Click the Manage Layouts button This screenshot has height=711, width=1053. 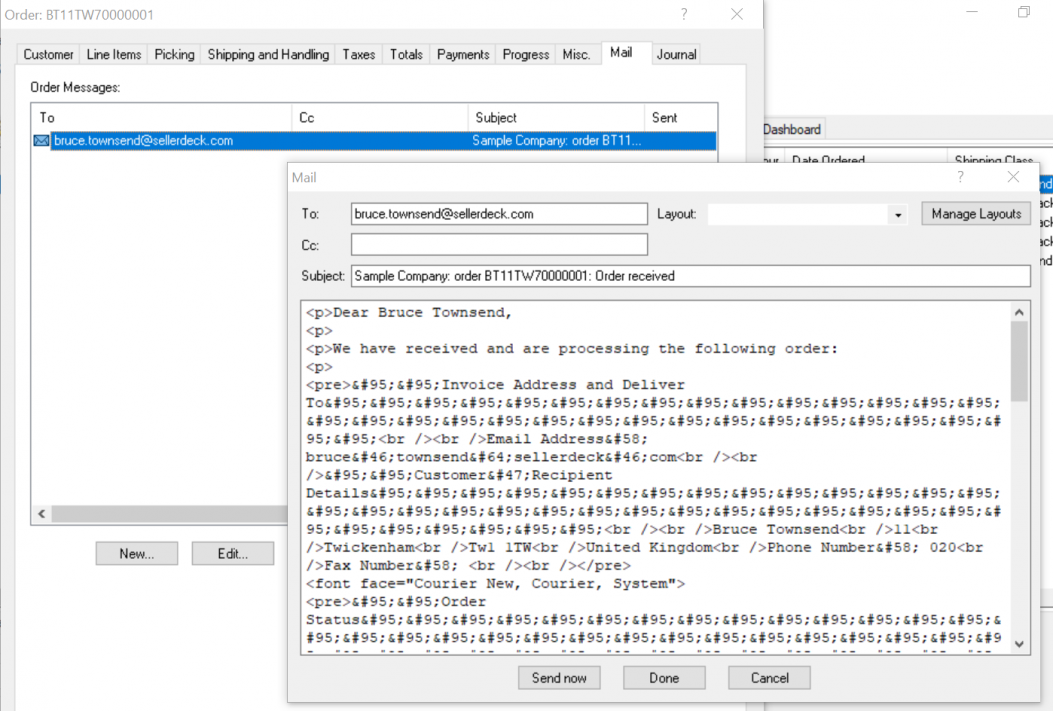pyautogui.click(x=975, y=214)
